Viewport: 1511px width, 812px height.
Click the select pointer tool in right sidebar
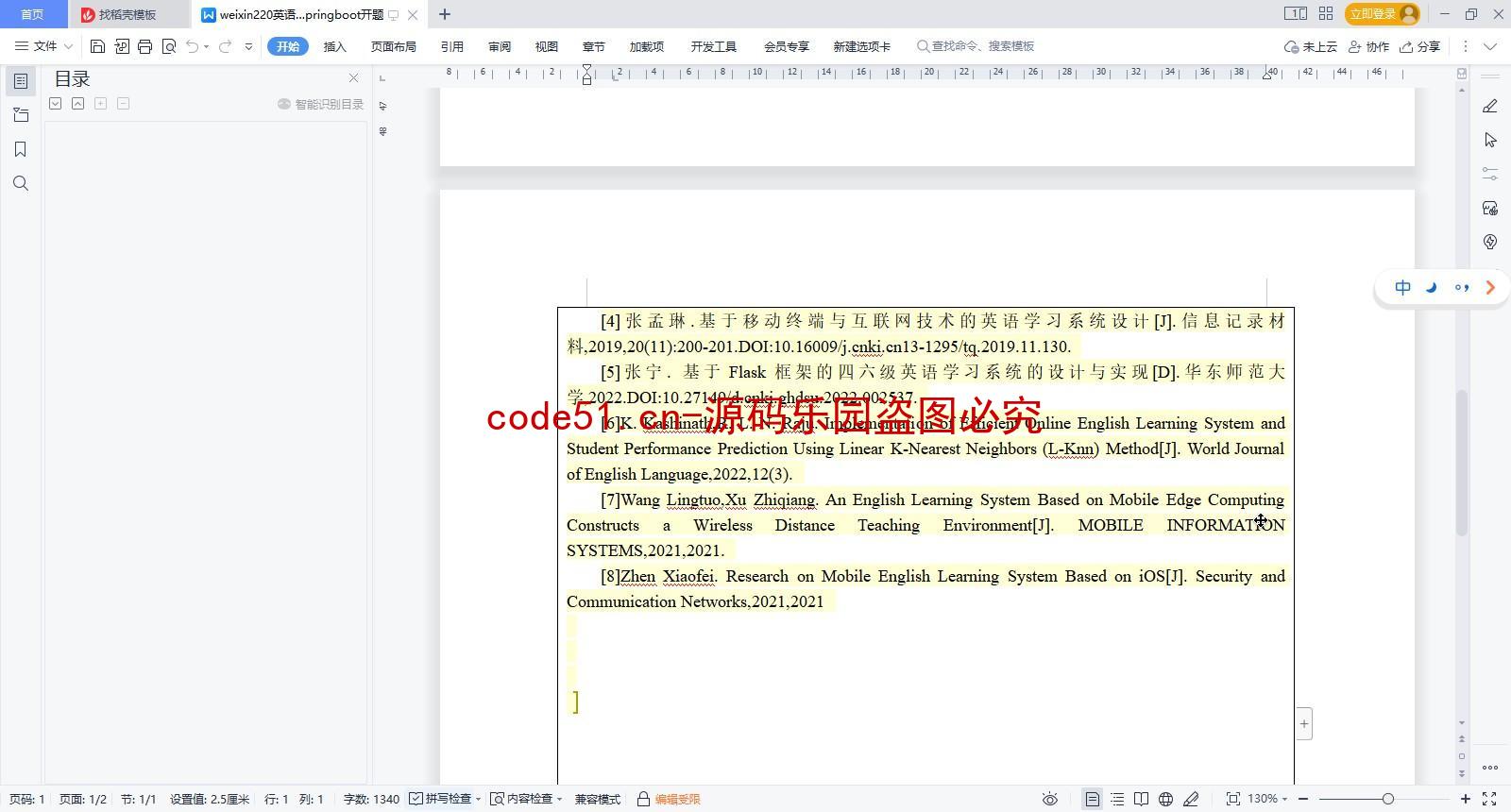tap(1490, 140)
